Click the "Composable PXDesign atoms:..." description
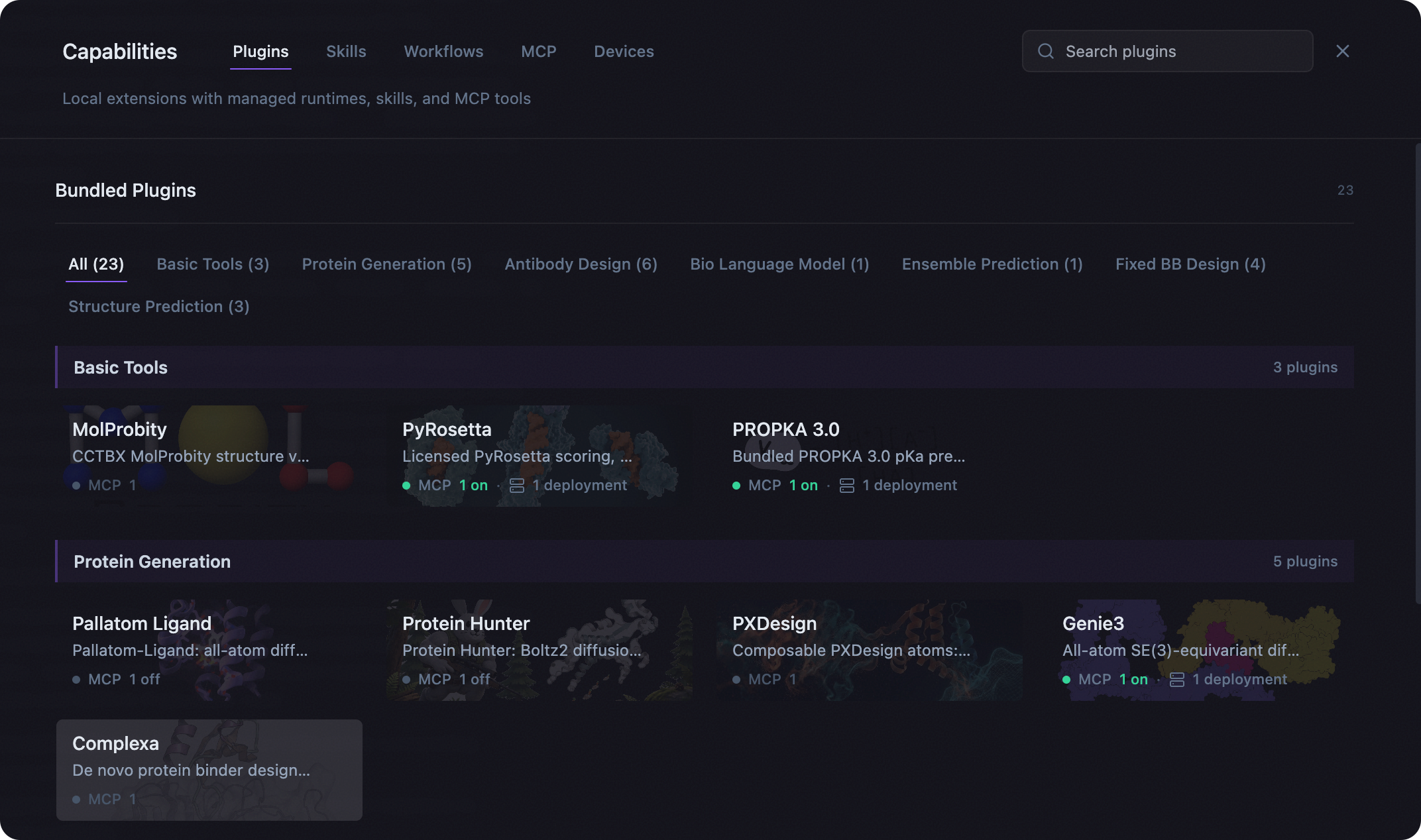The width and height of the screenshot is (1421, 840). 851,651
